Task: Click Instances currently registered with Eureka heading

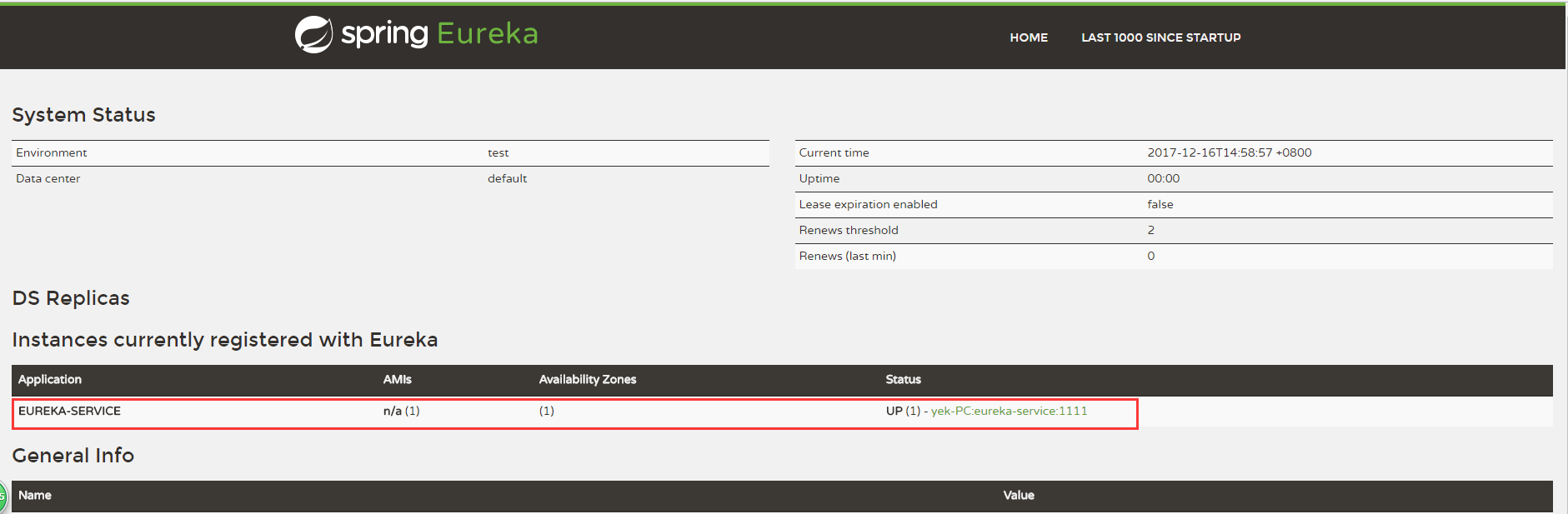Action: (225, 340)
